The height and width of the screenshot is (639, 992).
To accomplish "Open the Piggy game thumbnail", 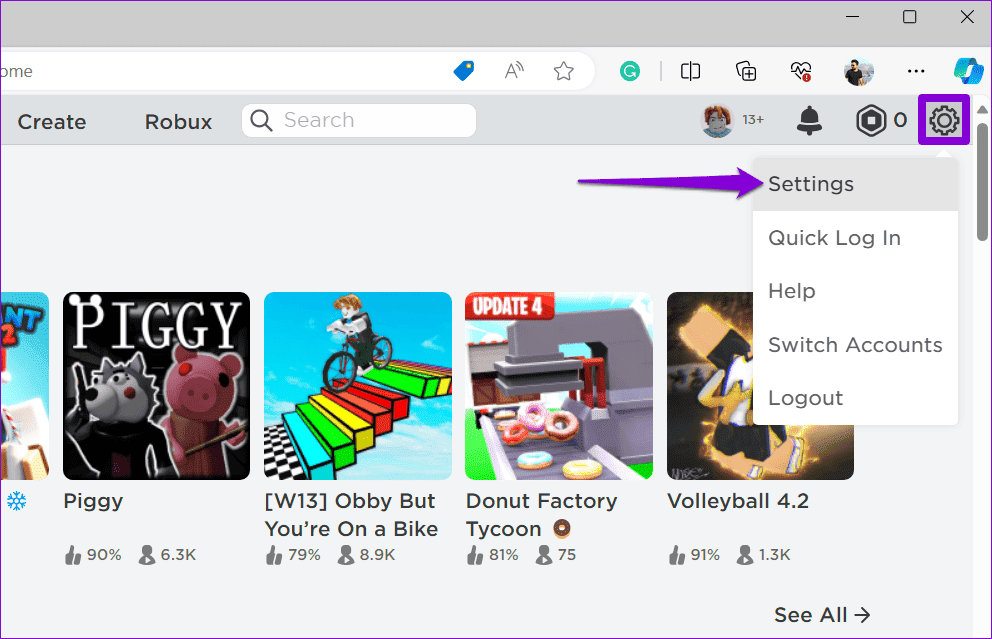I will pyautogui.click(x=156, y=386).
